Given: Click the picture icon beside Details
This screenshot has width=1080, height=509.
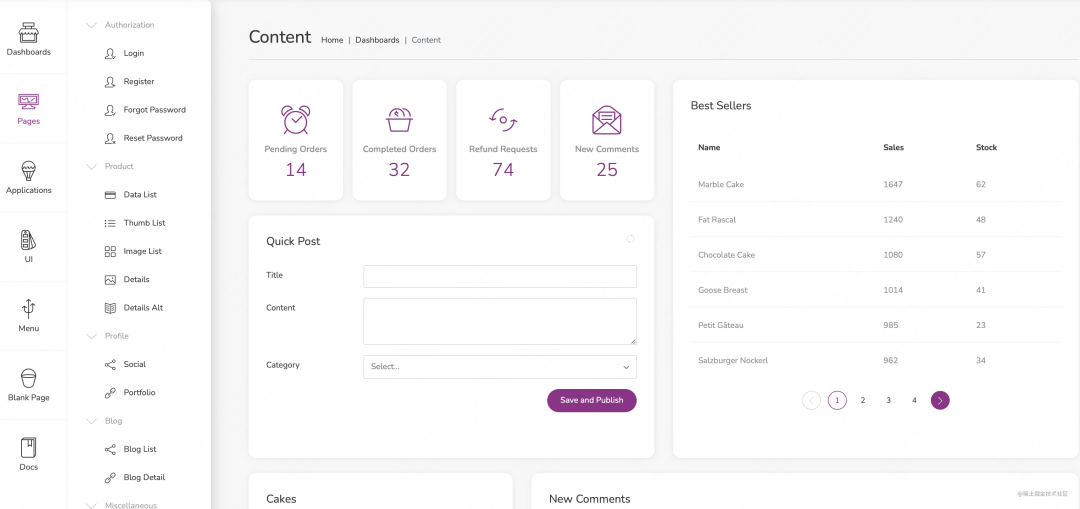Looking at the screenshot, I should click(x=110, y=280).
